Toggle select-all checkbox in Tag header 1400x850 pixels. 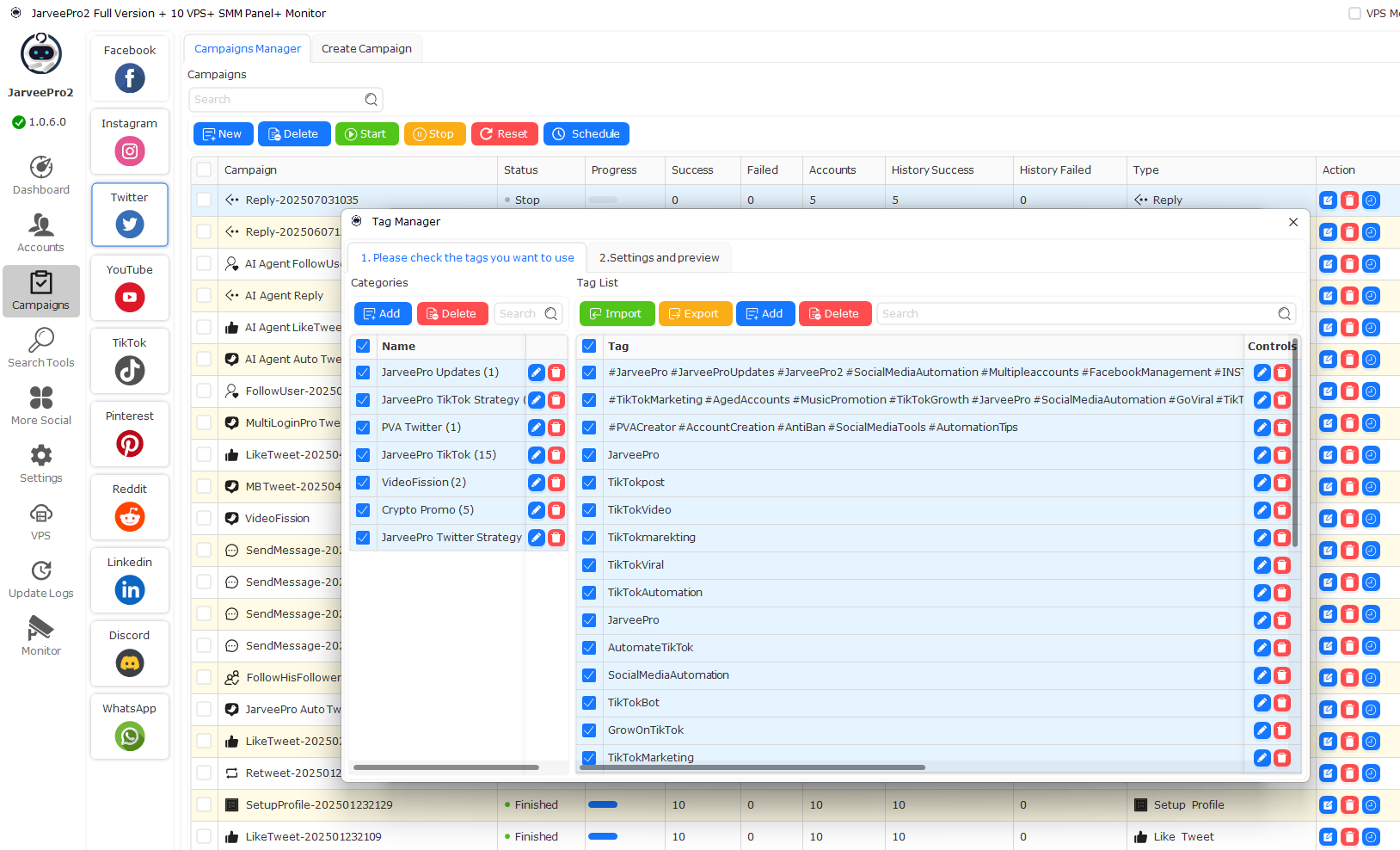[589, 346]
